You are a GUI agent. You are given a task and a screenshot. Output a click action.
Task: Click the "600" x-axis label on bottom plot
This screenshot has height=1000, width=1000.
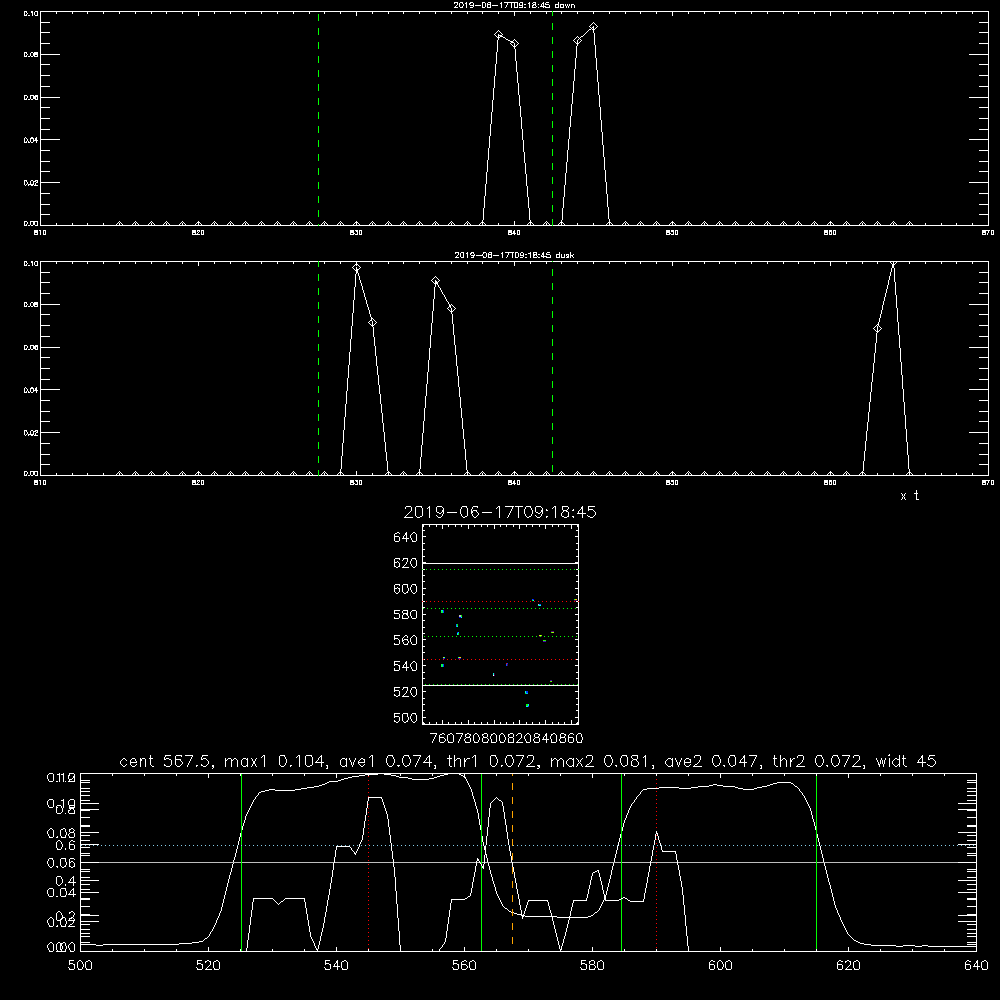[x=721, y=966]
